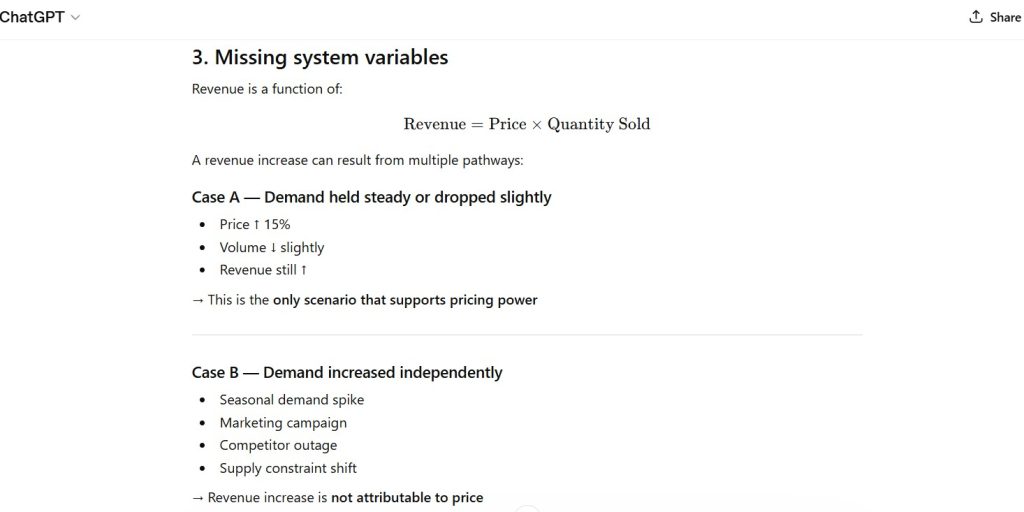This screenshot has width=1024, height=512.
Task: Click the "Competitor outage" bullet
Action: click(278, 445)
